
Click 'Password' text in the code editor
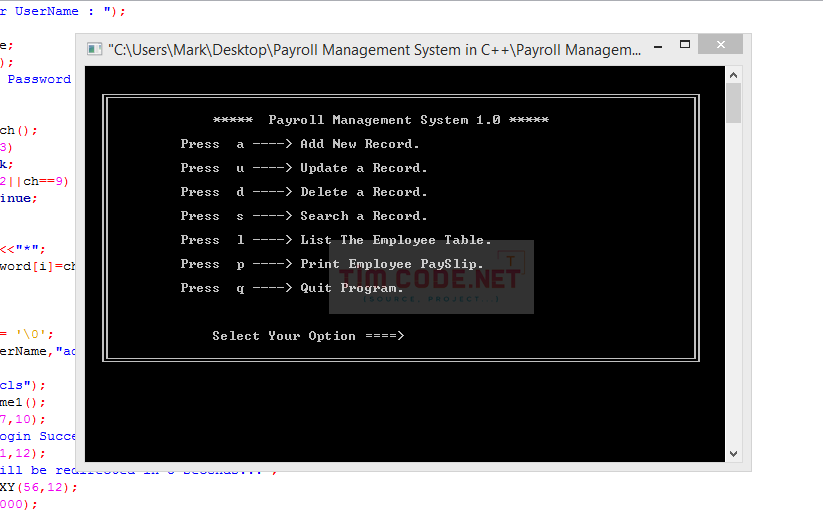click(39, 79)
